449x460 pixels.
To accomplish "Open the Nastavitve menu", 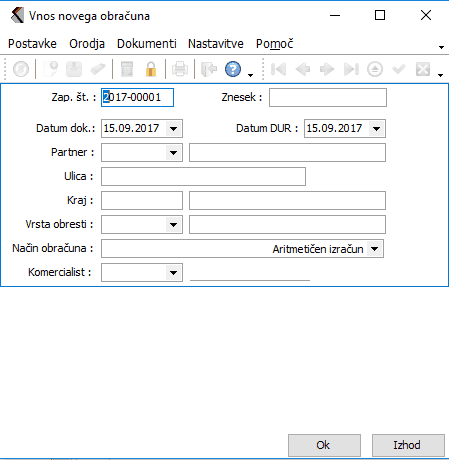I will point(216,44).
